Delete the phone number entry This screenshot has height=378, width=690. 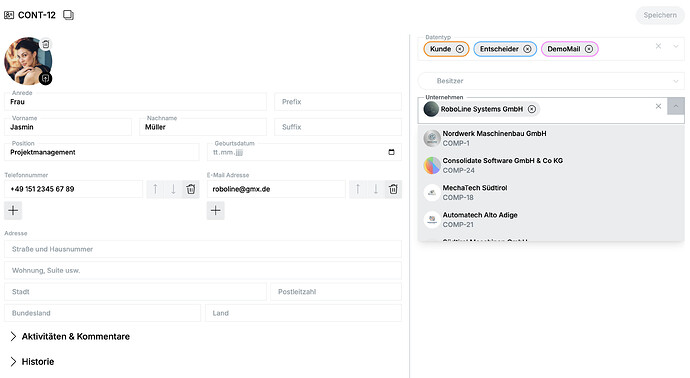click(191, 189)
